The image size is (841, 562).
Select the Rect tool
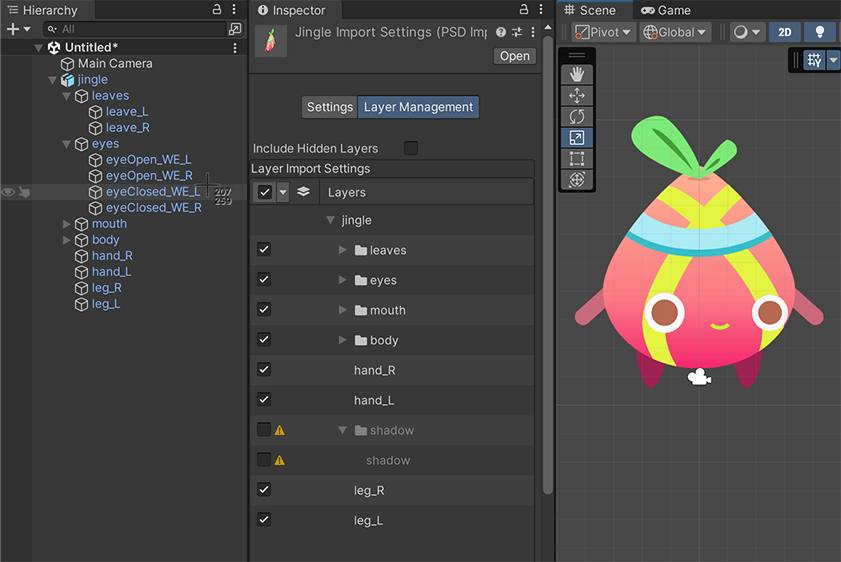click(x=577, y=159)
